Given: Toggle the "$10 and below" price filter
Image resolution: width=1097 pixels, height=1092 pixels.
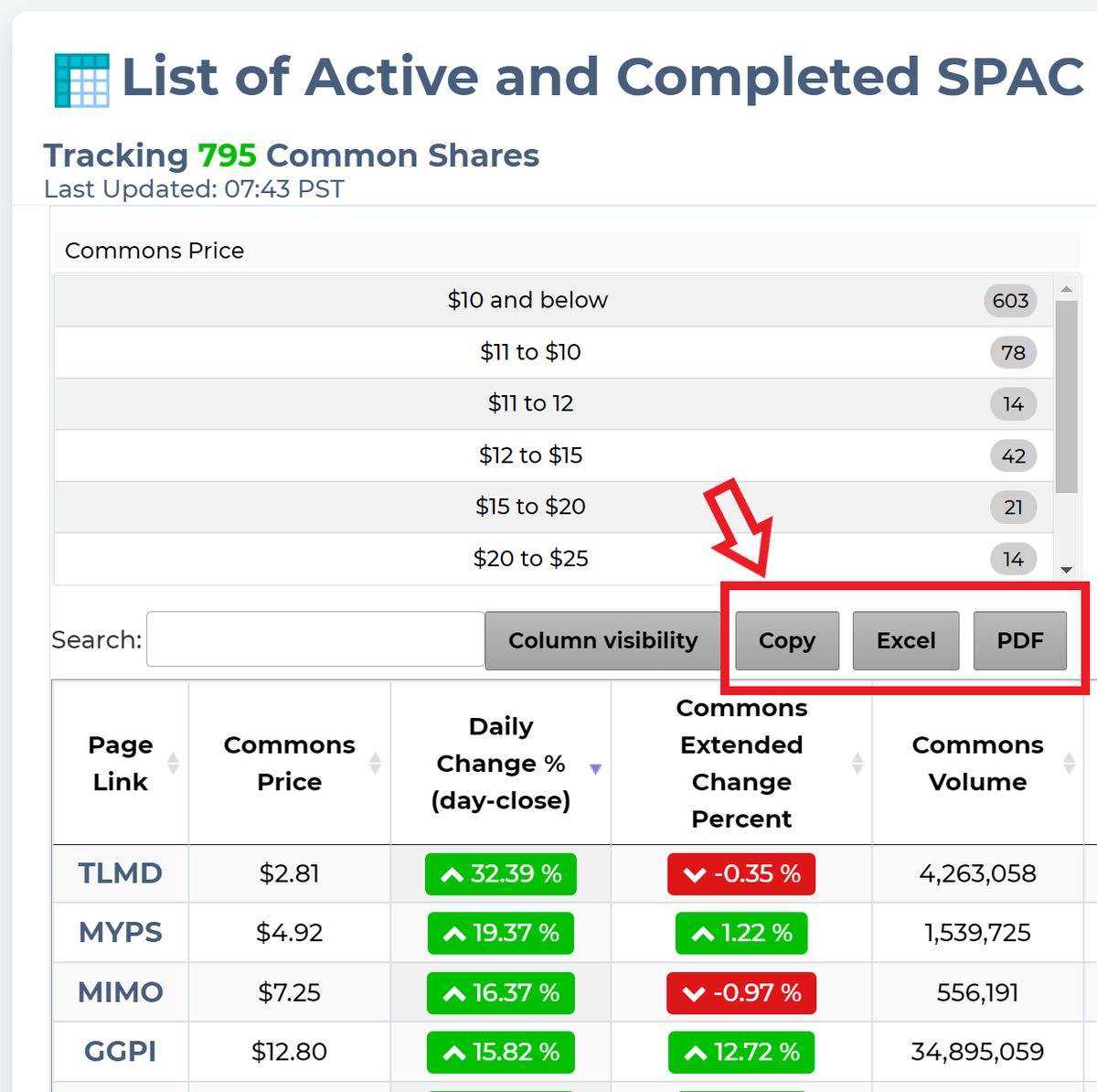Looking at the screenshot, I should tap(527, 300).
